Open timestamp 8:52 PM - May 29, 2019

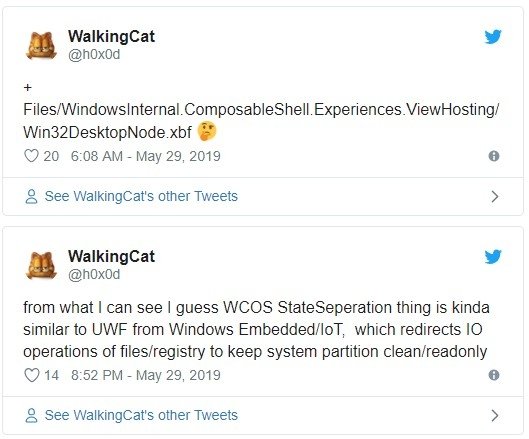click(145, 375)
